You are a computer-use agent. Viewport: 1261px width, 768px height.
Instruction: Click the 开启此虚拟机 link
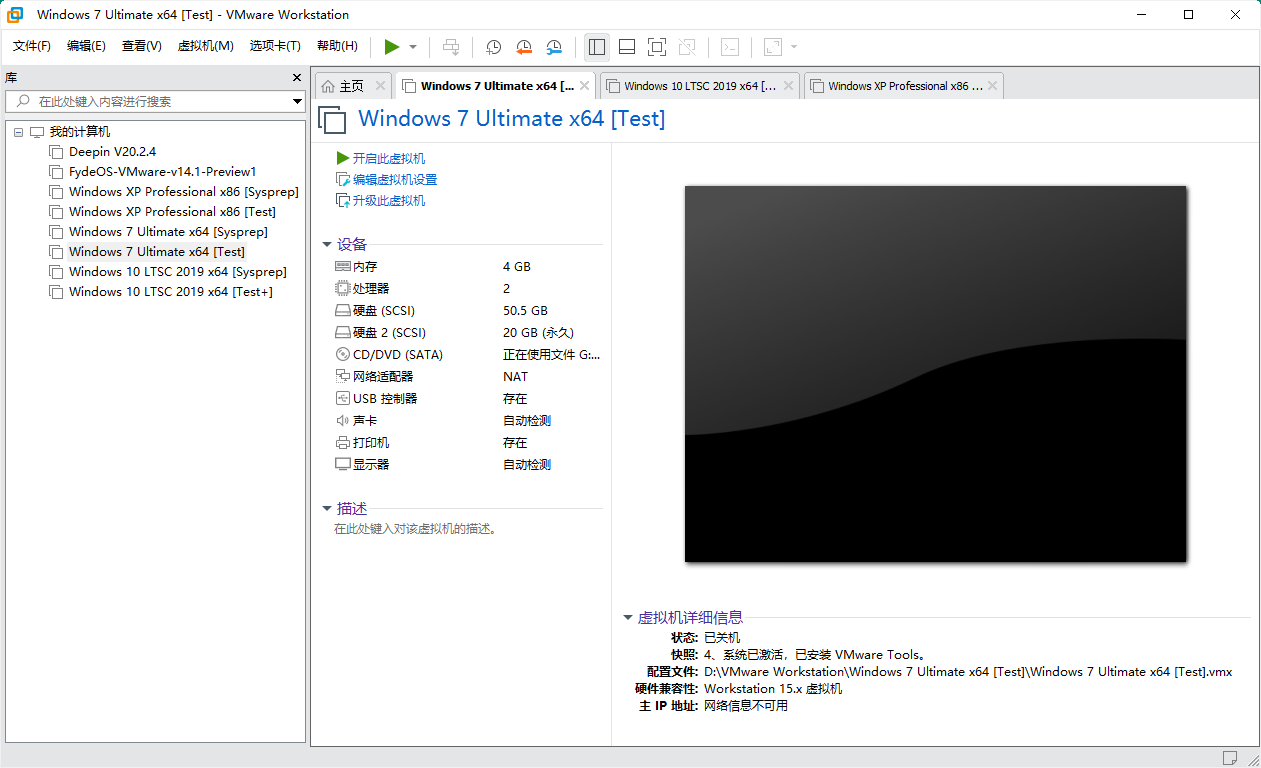coord(388,158)
